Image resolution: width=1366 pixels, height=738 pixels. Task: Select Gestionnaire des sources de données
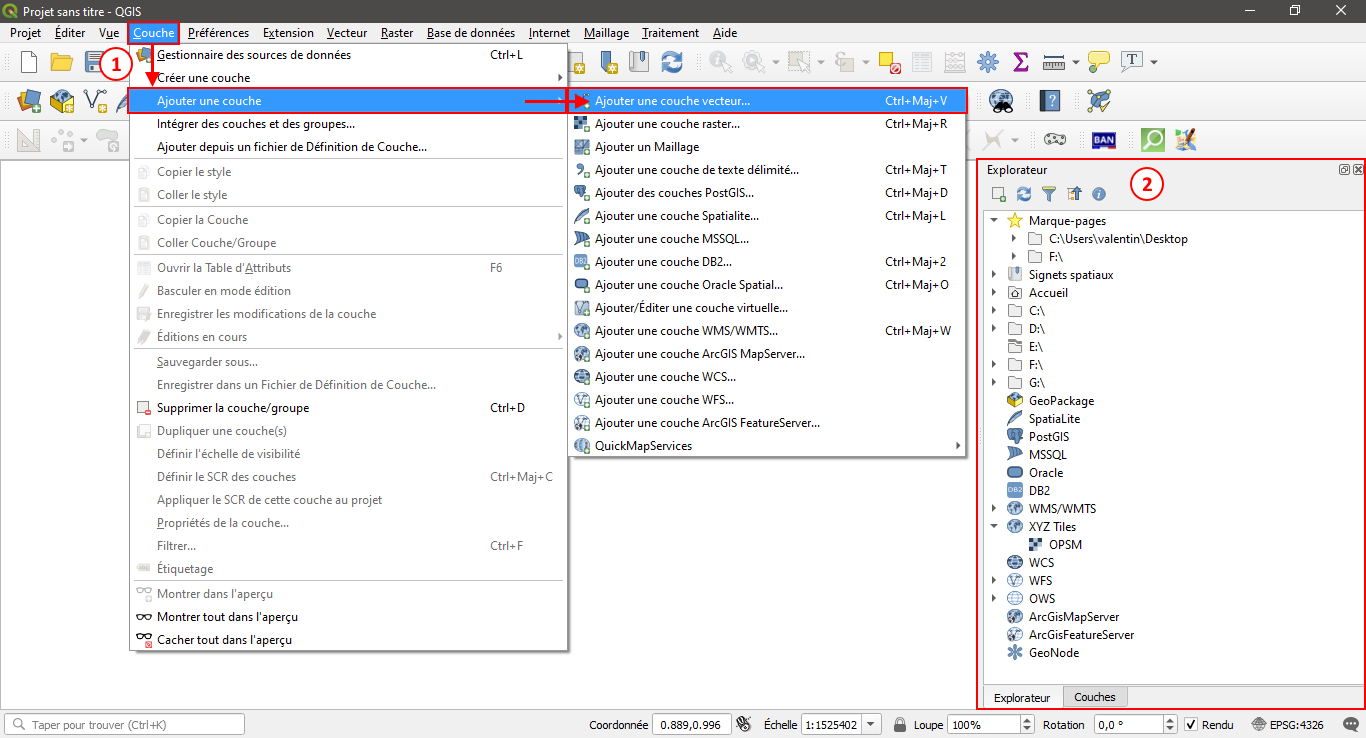(x=348, y=55)
